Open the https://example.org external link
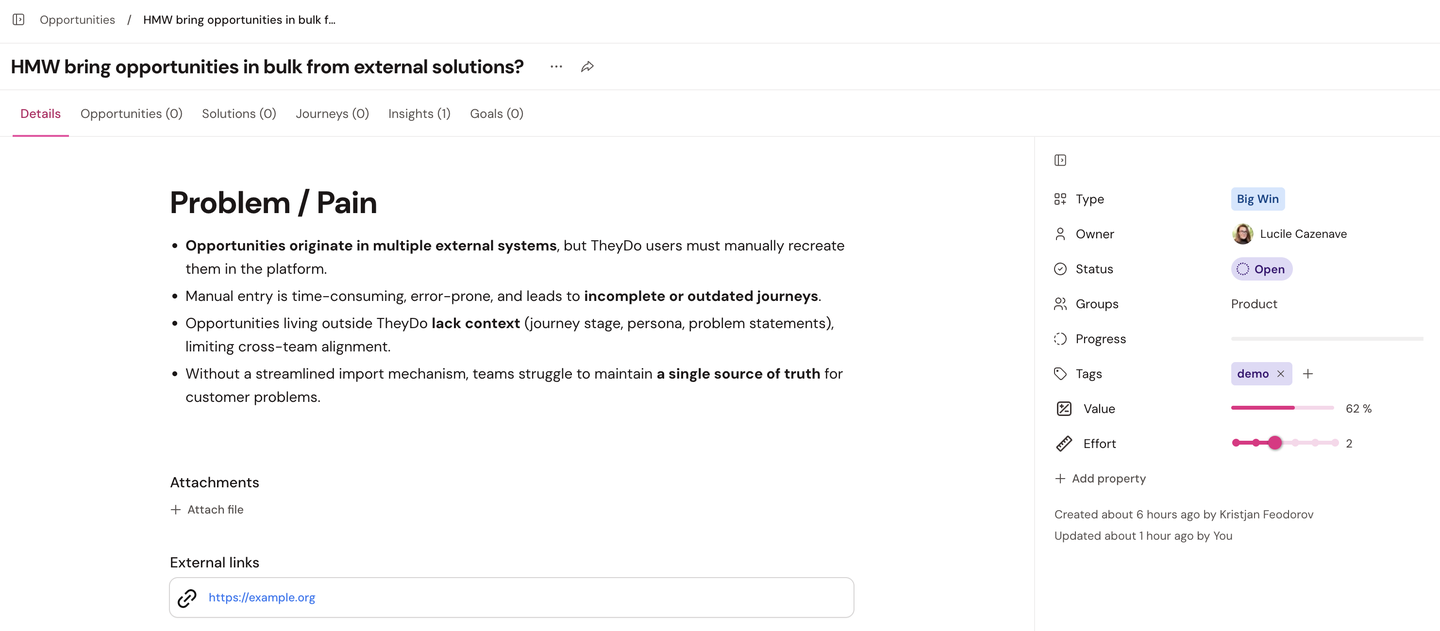The image size is (1440, 631). tap(261, 597)
